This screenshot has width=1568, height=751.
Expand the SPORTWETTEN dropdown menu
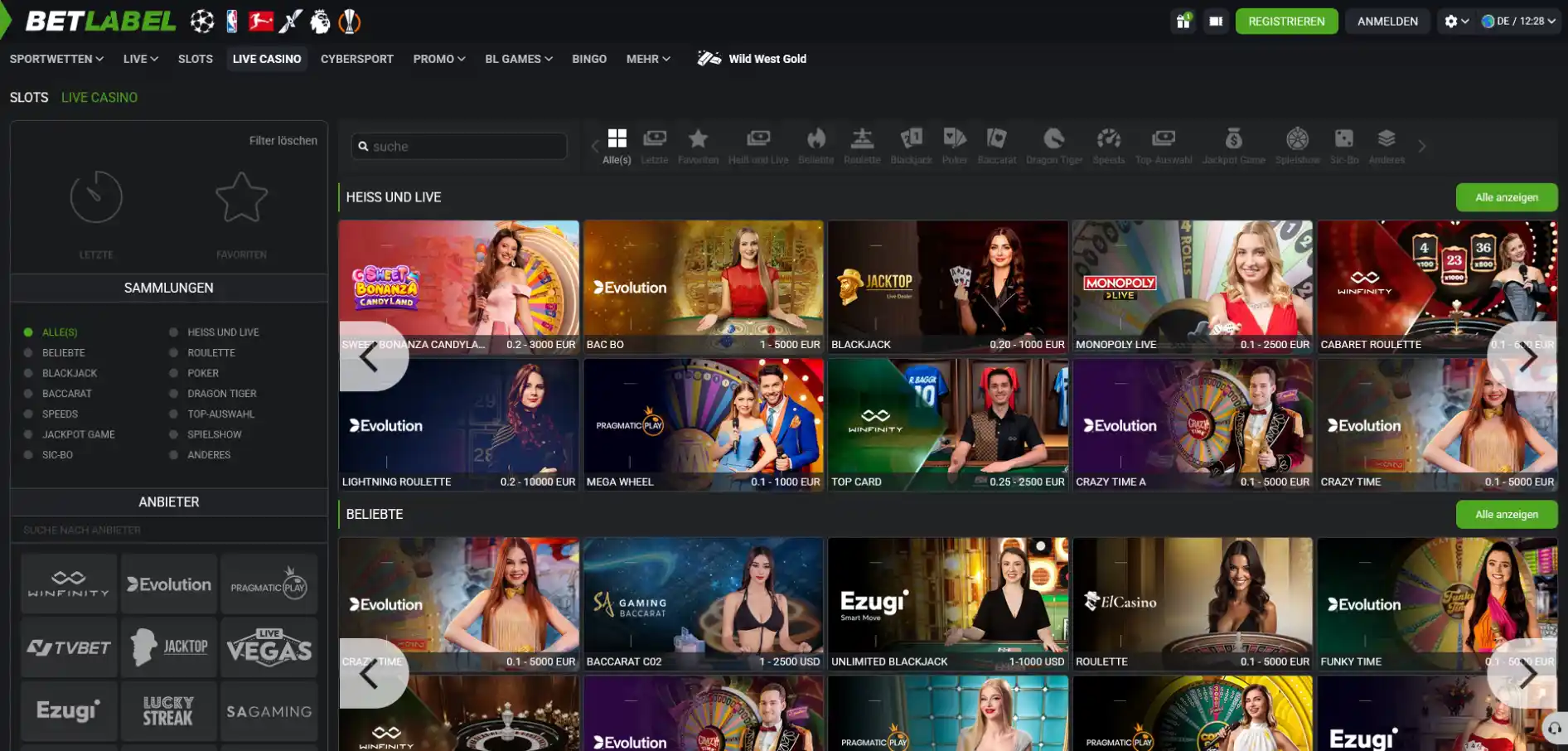[56, 59]
